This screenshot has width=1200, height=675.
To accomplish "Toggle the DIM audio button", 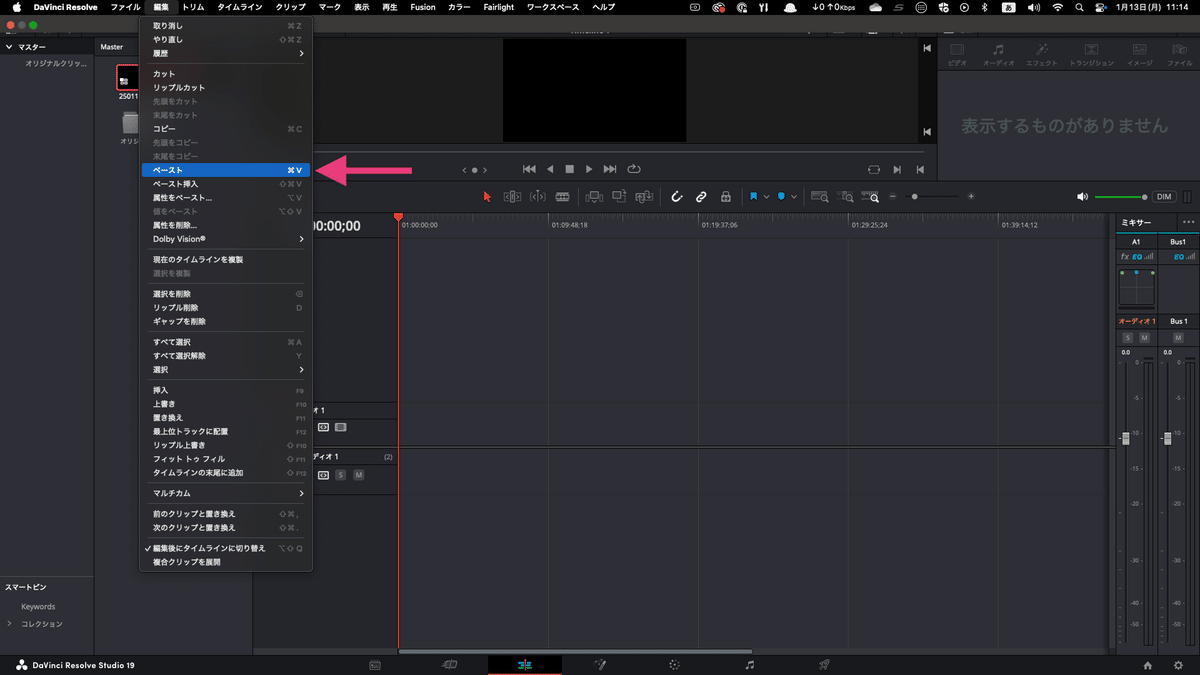I will pyautogui.click(x=1164, y=197).
